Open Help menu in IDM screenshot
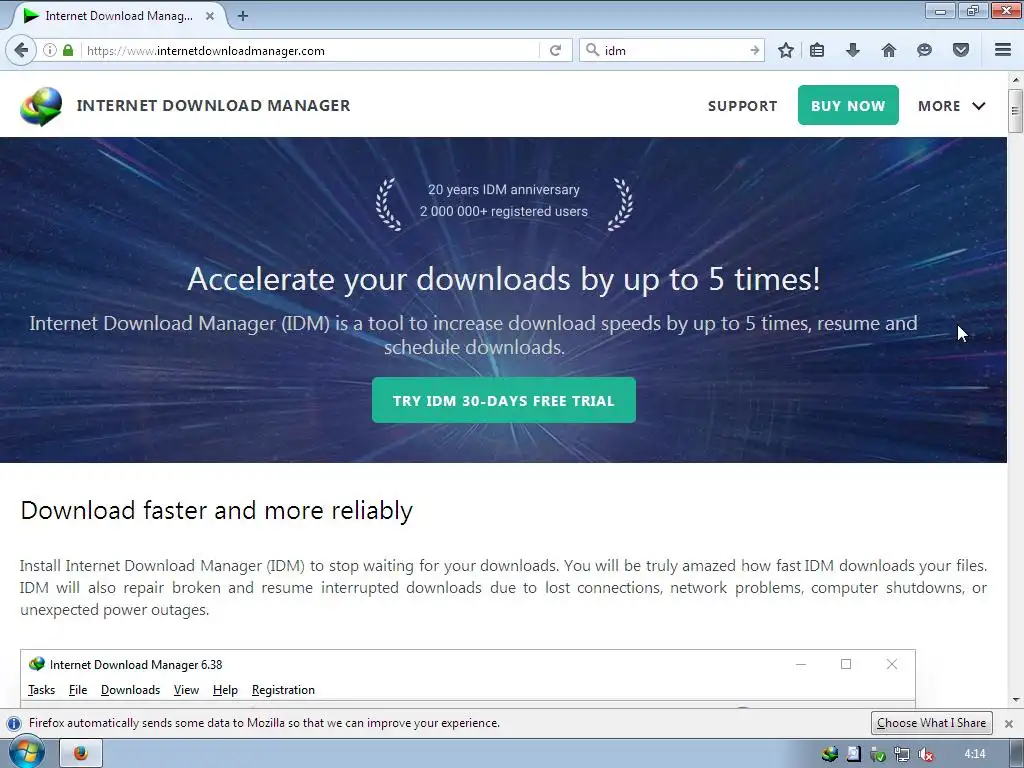1024x768 pixels. [x=225, y=690]
